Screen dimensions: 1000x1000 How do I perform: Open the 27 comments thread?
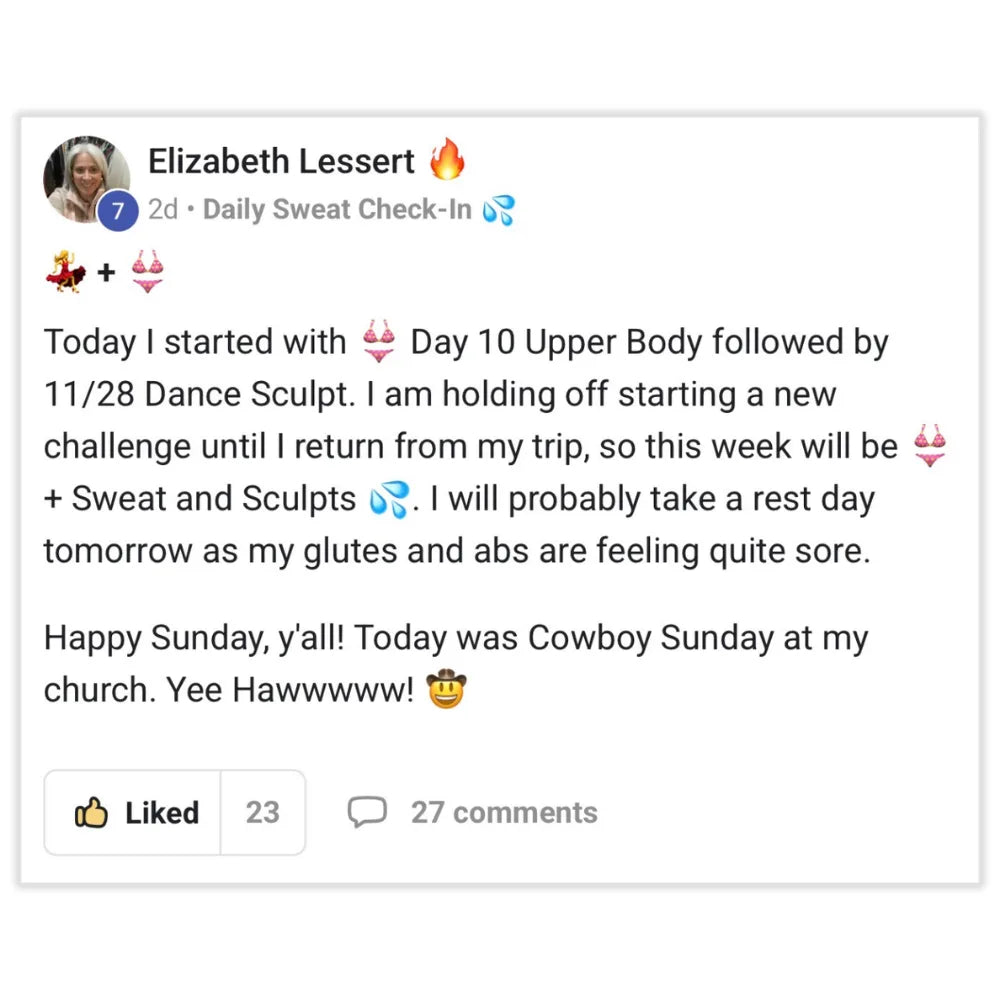point(503,813)
